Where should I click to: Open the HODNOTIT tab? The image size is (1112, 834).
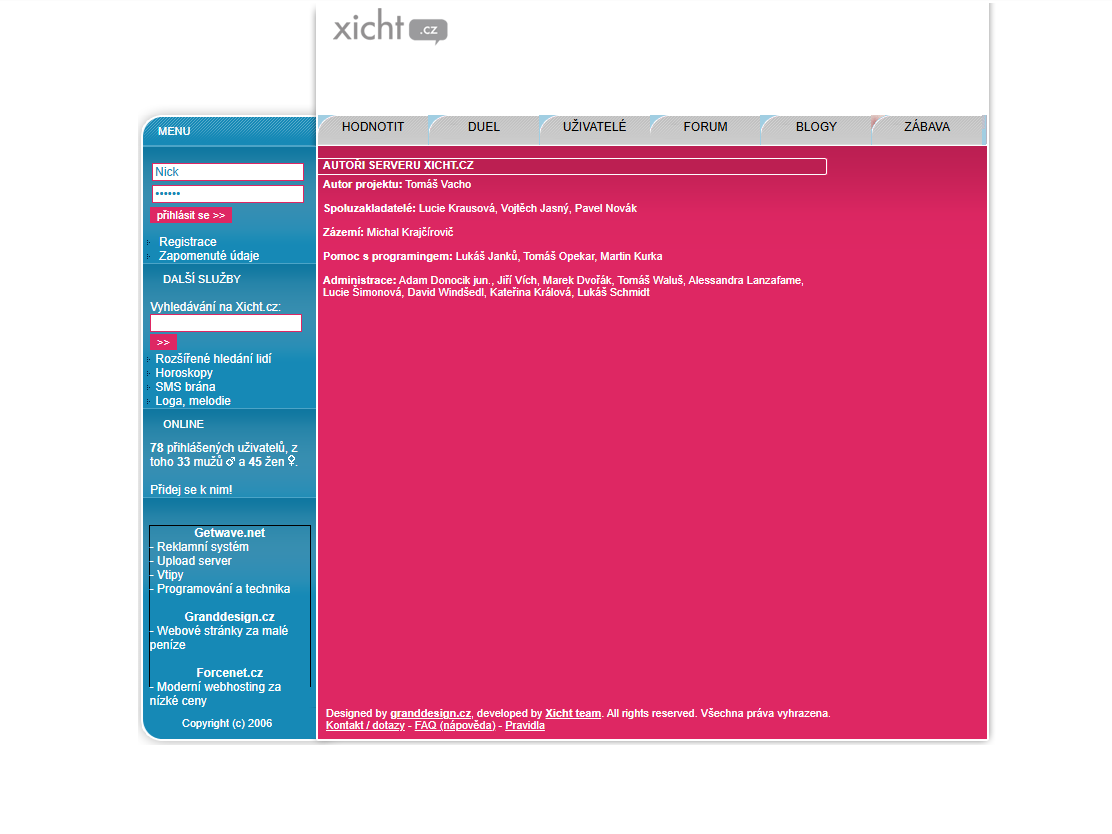click(x=373, y=127)
